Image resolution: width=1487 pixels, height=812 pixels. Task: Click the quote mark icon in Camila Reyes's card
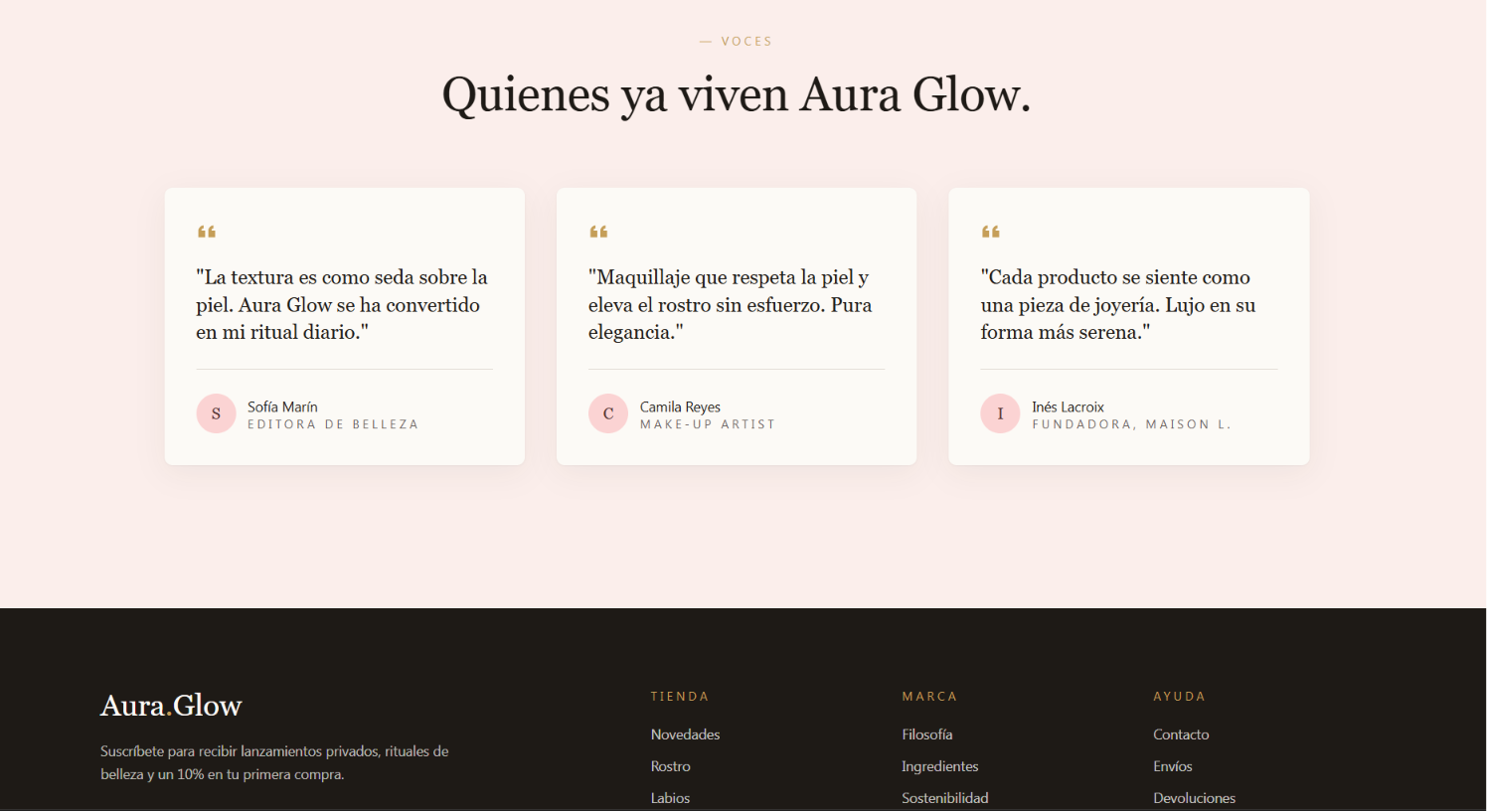tap(598, 232)
